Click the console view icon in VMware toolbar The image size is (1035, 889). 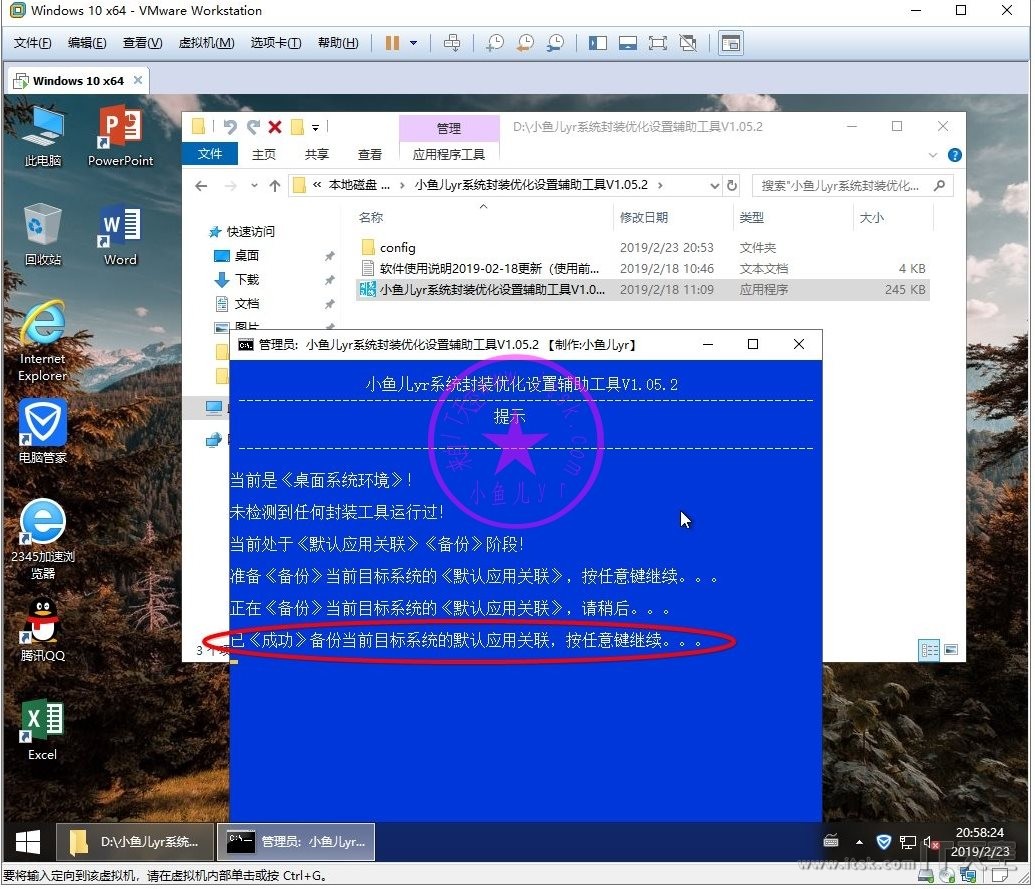click(x=731, y=43)
